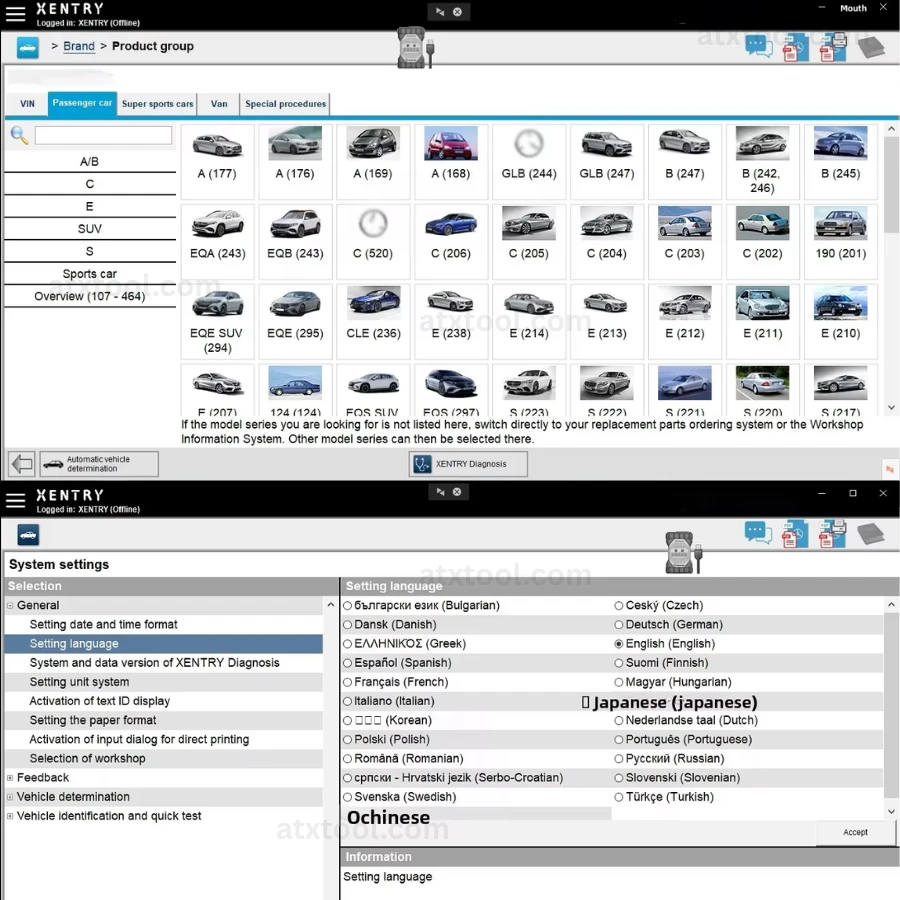Open Activation of text ID display
This screenshot has width=900, height=900.
[x=164, y=701]
